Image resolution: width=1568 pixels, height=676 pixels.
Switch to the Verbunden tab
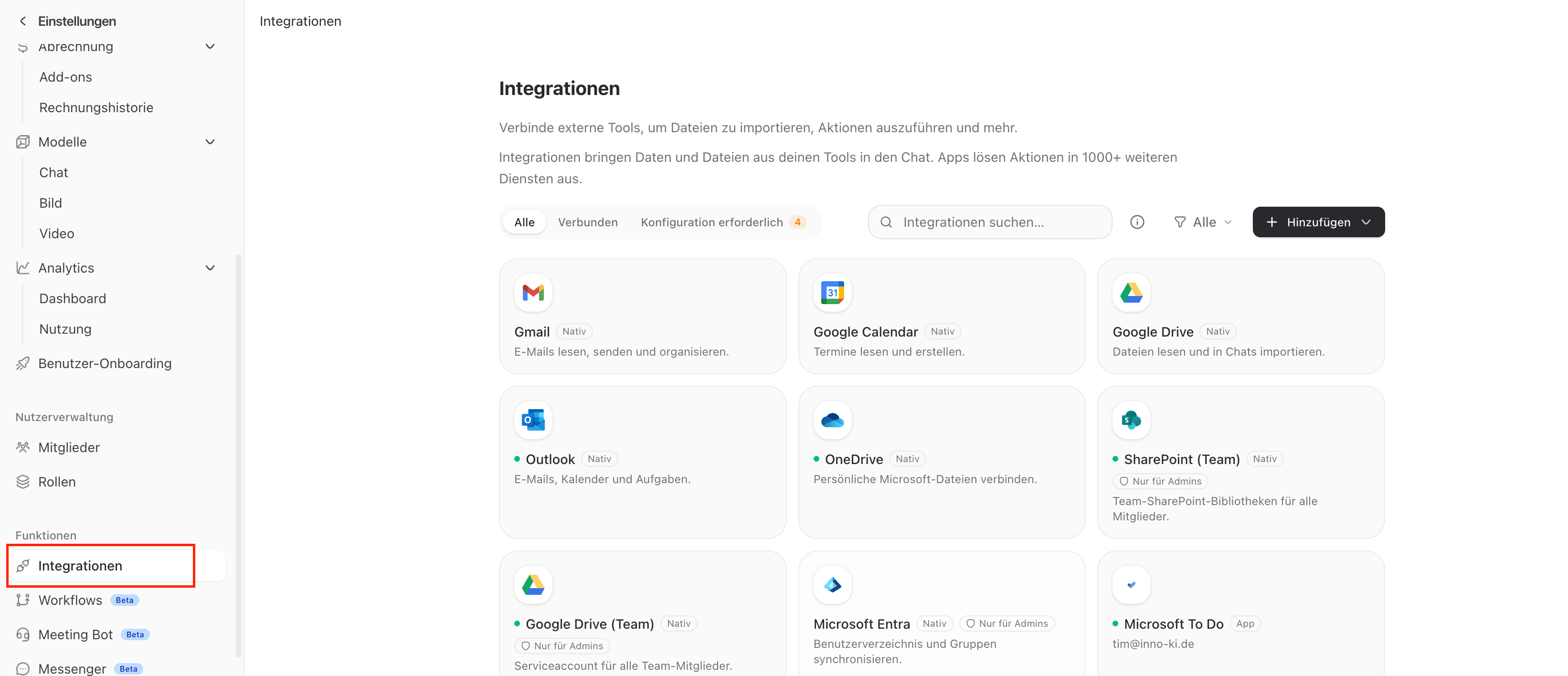point(587,222)
